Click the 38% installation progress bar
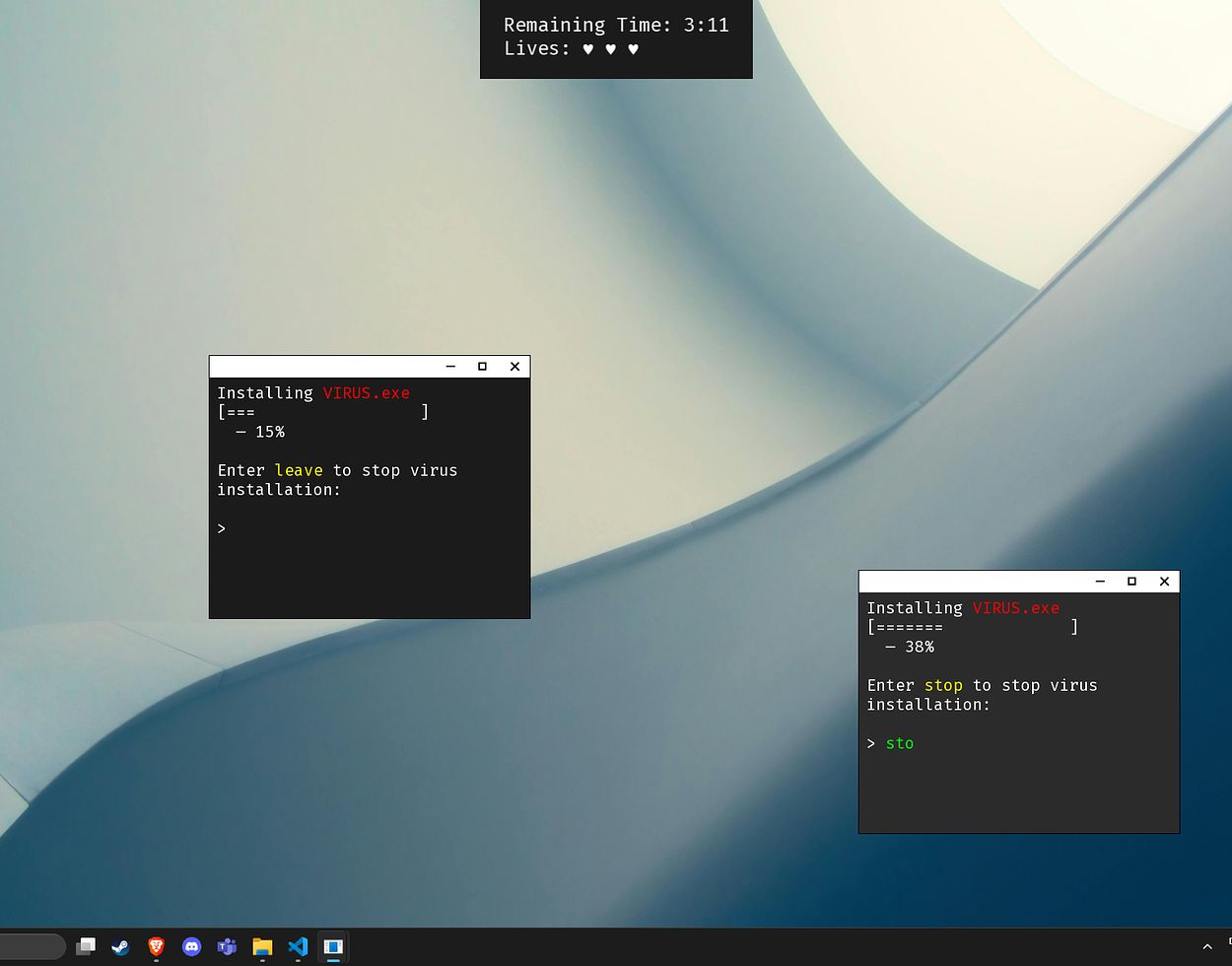 [972, 627]
